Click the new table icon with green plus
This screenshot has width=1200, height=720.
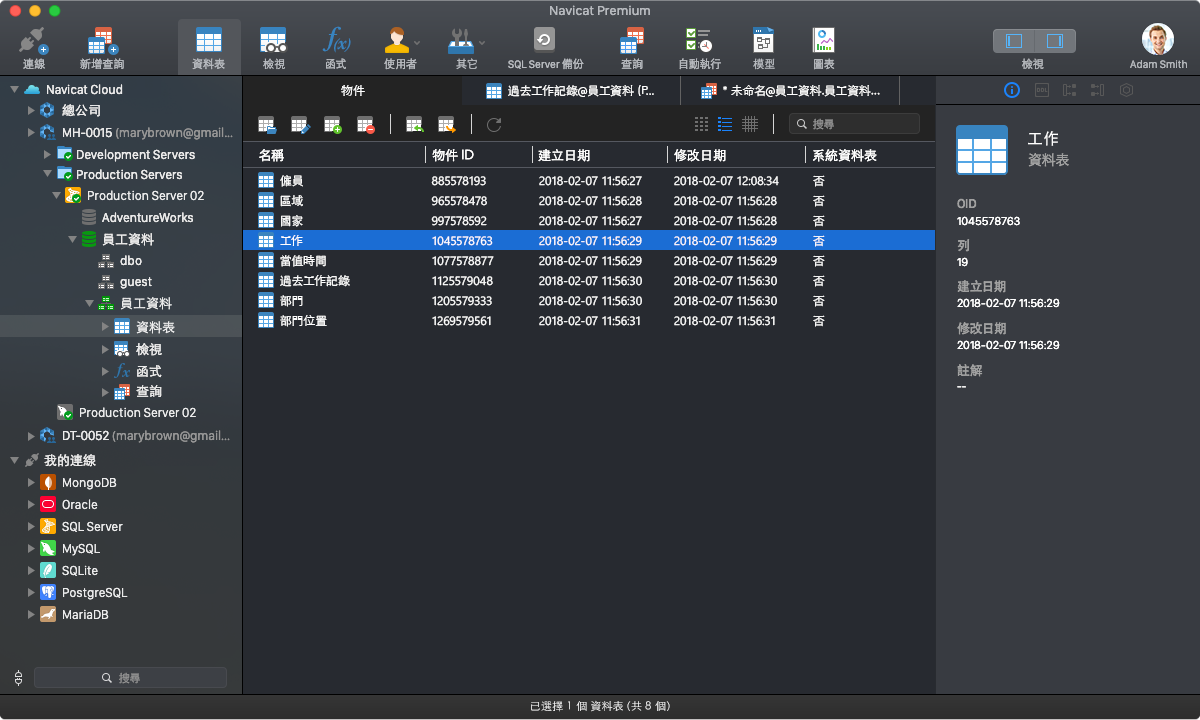[333, 125]
